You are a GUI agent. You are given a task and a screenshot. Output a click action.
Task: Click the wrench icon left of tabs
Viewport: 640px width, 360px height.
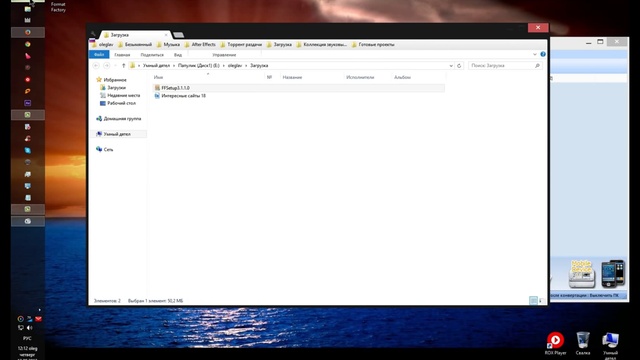(93, 34)
